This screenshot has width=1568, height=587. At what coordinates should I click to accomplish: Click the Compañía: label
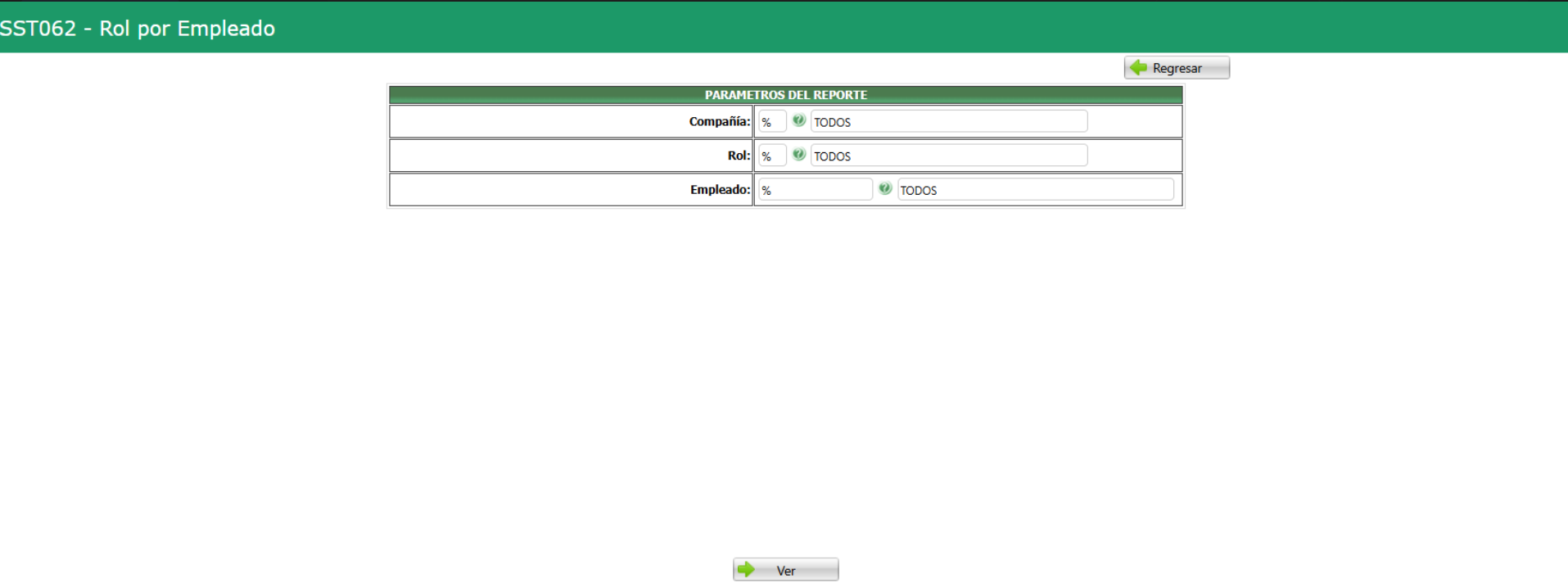(x=719, y=121)
